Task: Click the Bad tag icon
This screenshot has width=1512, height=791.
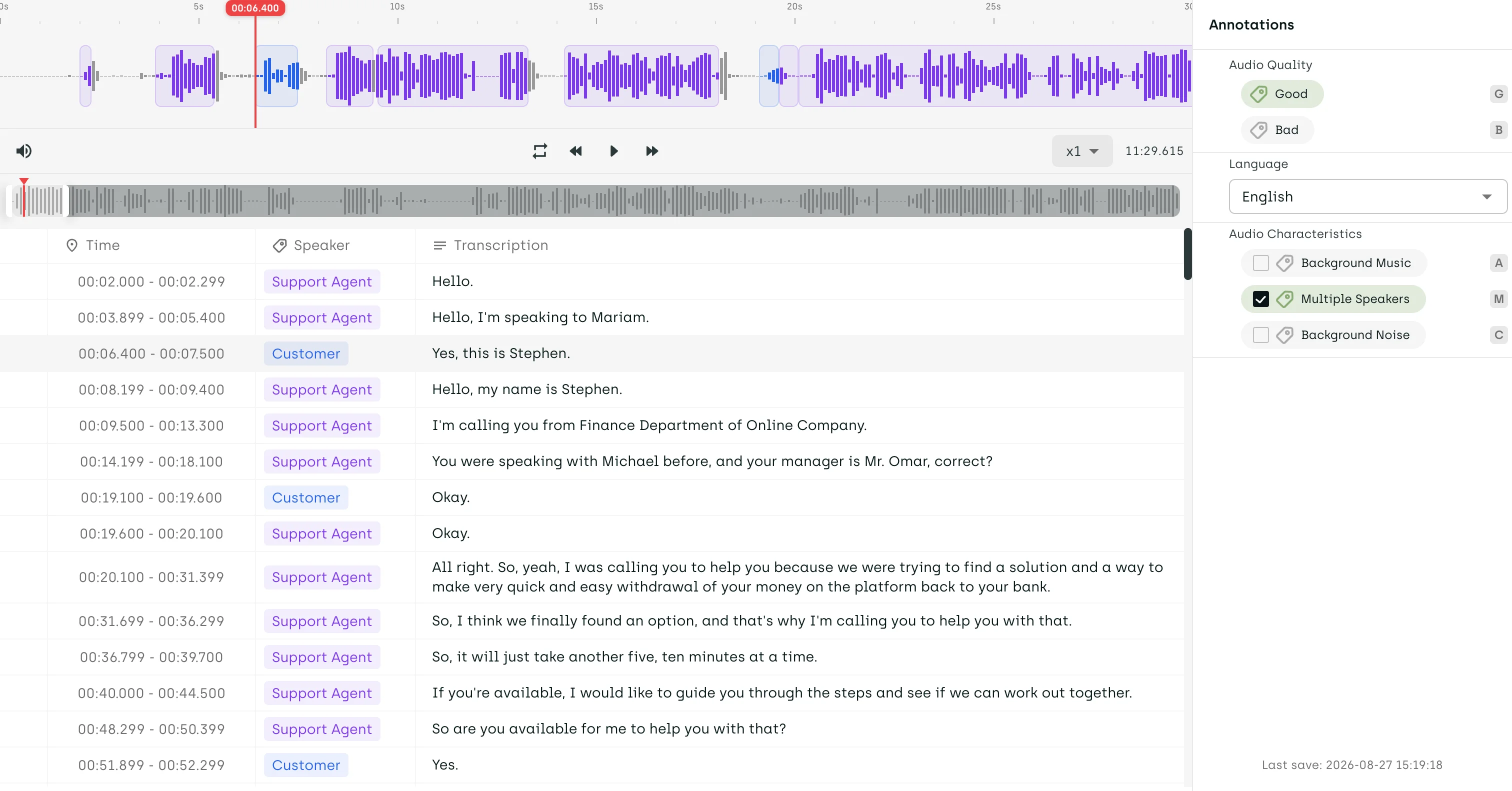Action: 1258,129
